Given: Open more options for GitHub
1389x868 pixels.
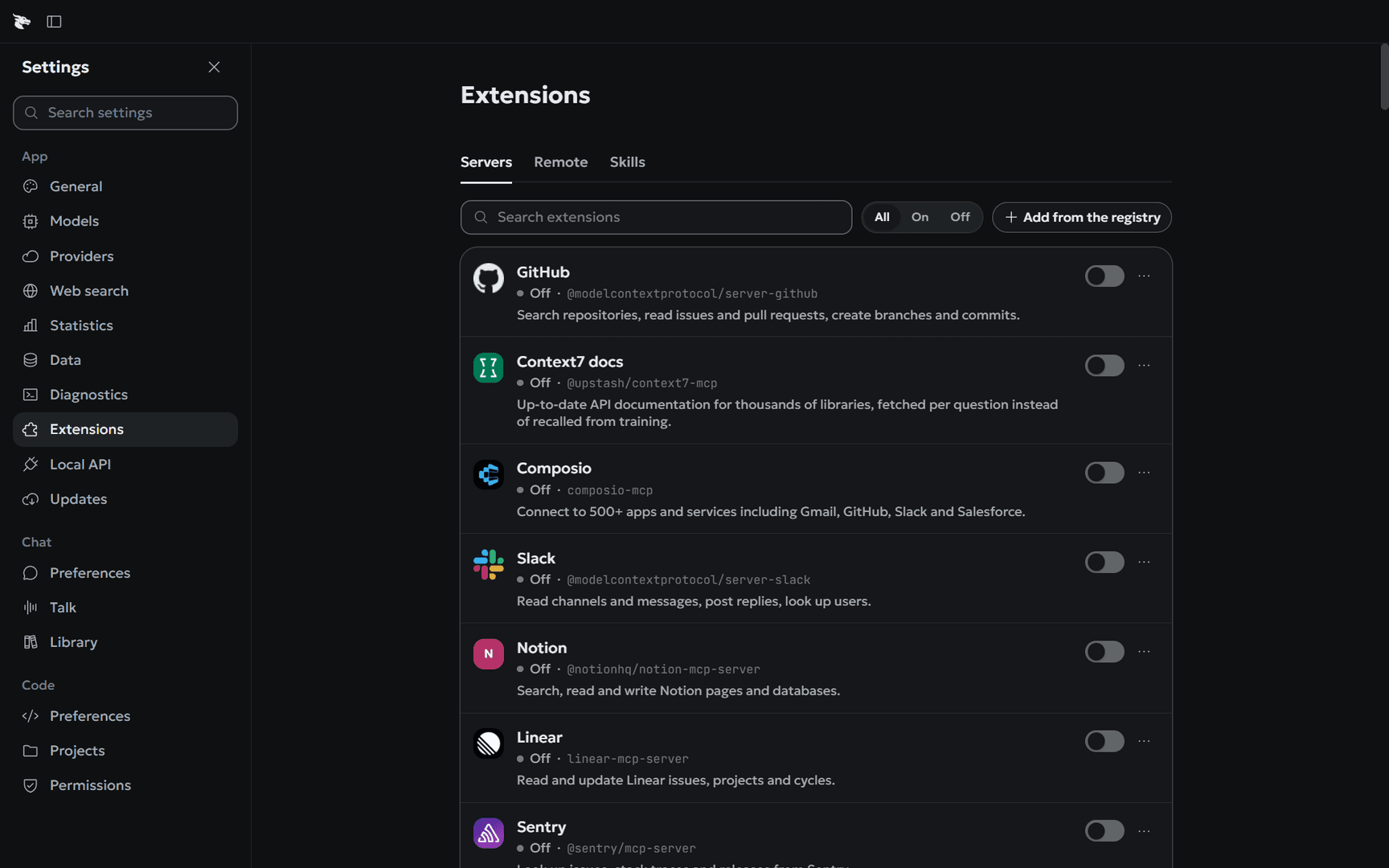Looking at the screenshot, I should coord(1144,276).
